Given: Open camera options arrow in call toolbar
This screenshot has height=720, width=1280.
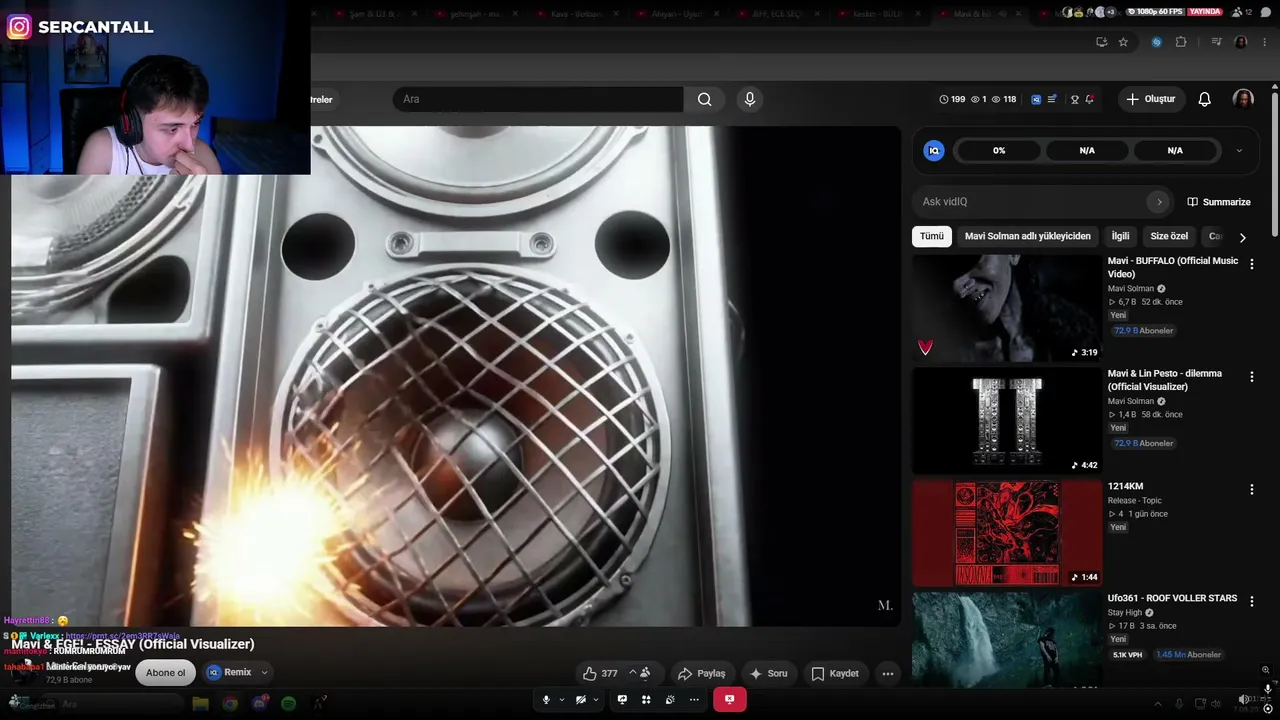Looking at the screenshot, I should click(x=595, y=700).
